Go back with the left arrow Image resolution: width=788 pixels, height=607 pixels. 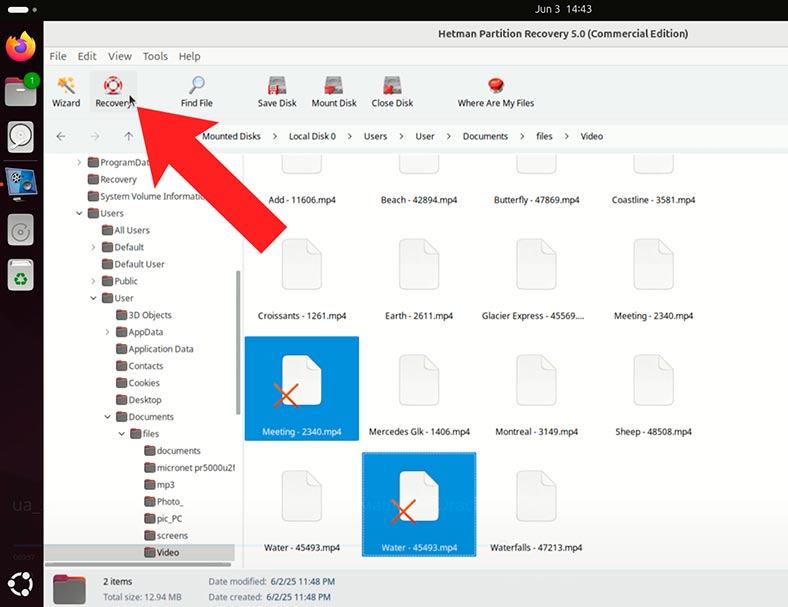(61, 136)
